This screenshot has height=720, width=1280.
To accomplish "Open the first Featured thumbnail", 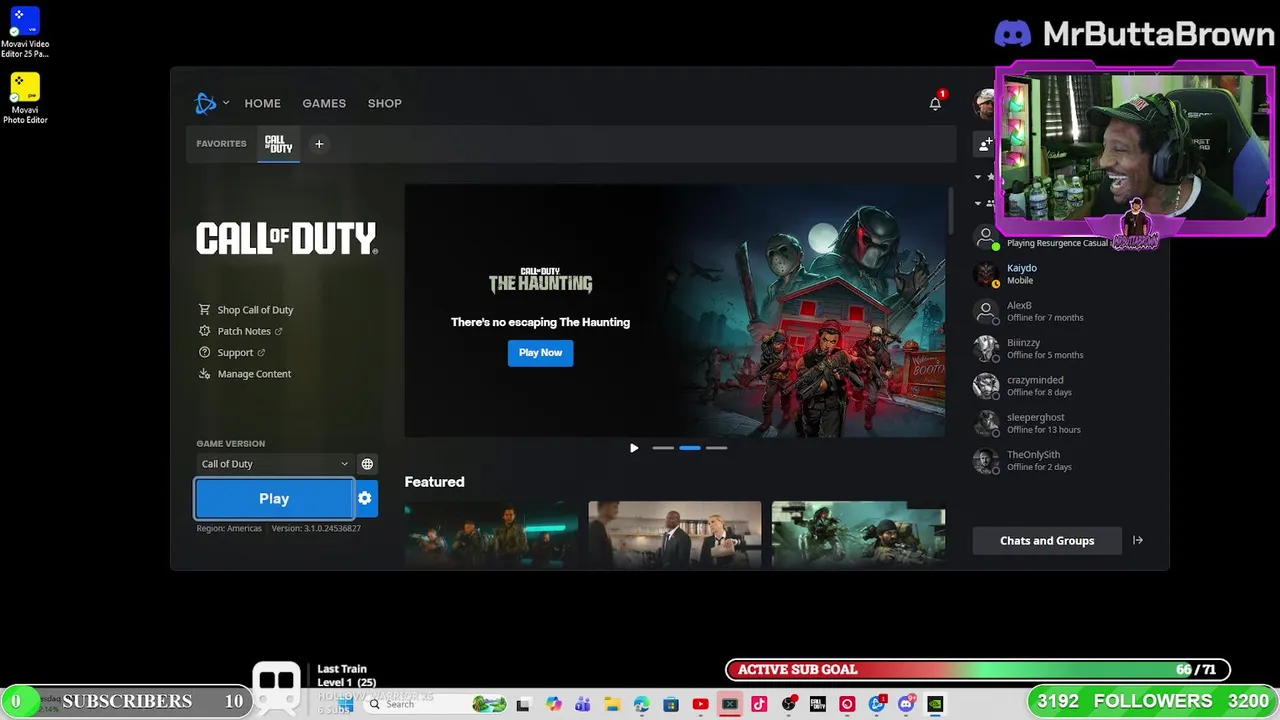I will [491, 535].
